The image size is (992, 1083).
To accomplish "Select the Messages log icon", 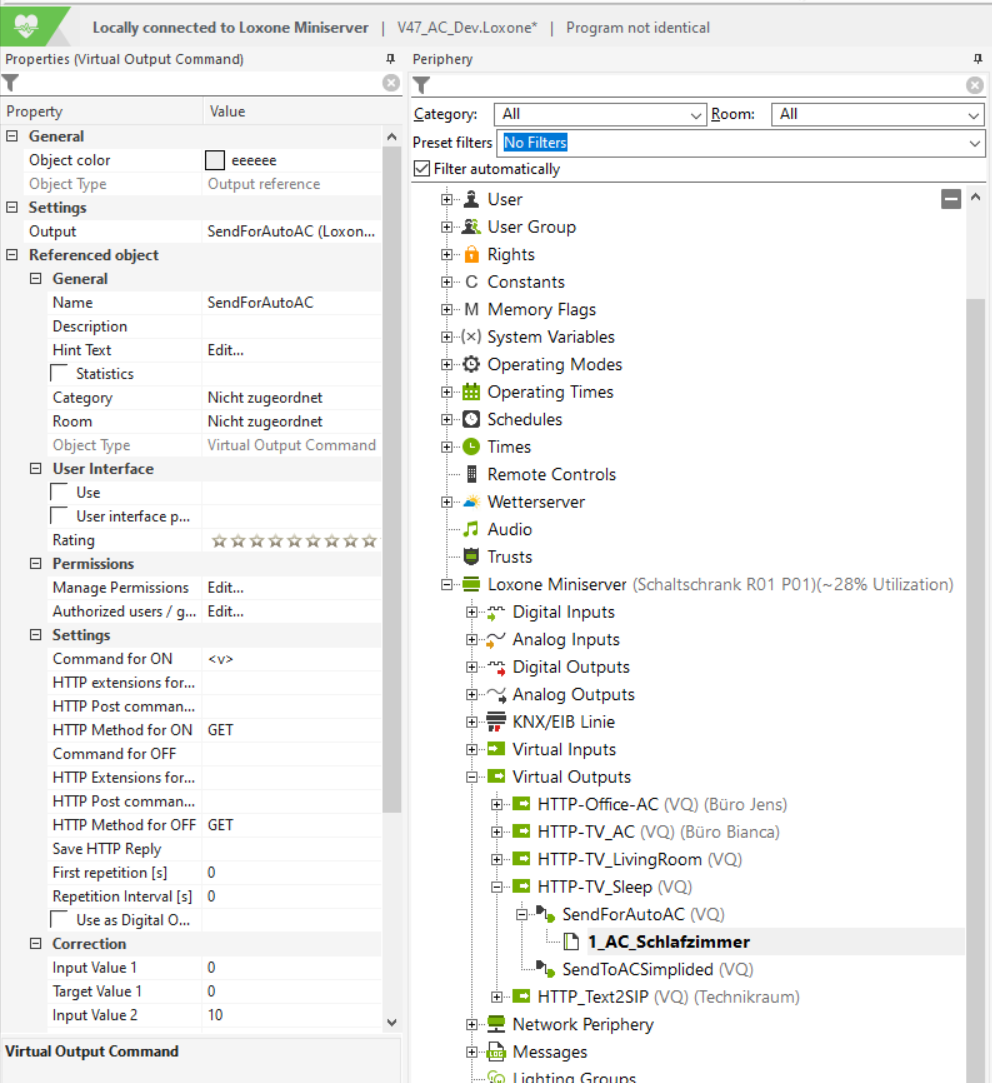I will tap(496, 1052).
